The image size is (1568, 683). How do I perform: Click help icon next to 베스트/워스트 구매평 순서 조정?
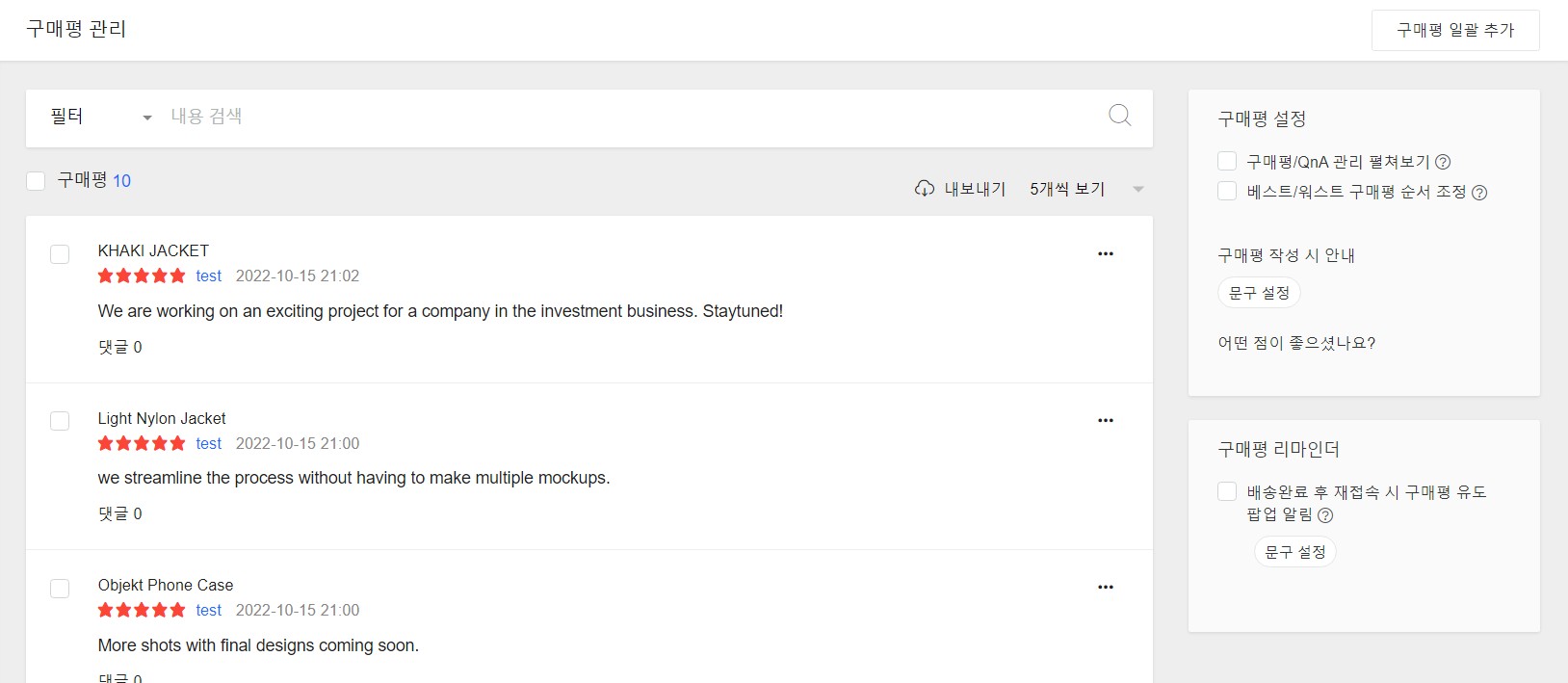pyautogui.click(x=1479, y=193)
